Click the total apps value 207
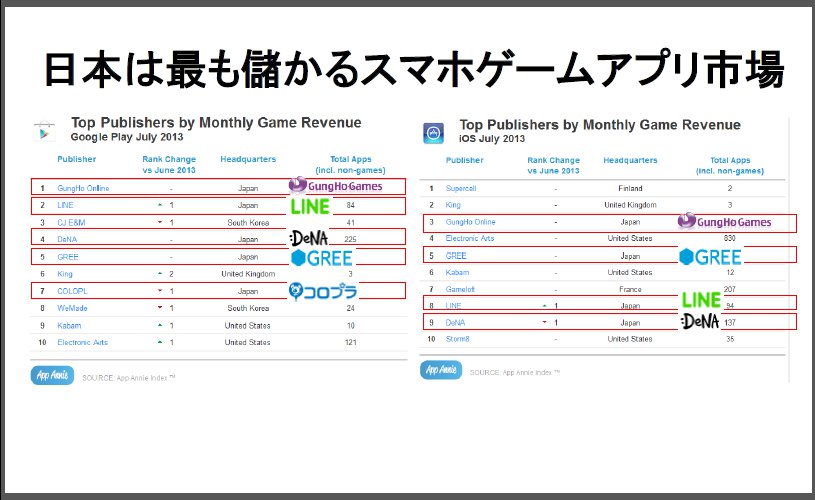815x500 pixels. [730, 289]
